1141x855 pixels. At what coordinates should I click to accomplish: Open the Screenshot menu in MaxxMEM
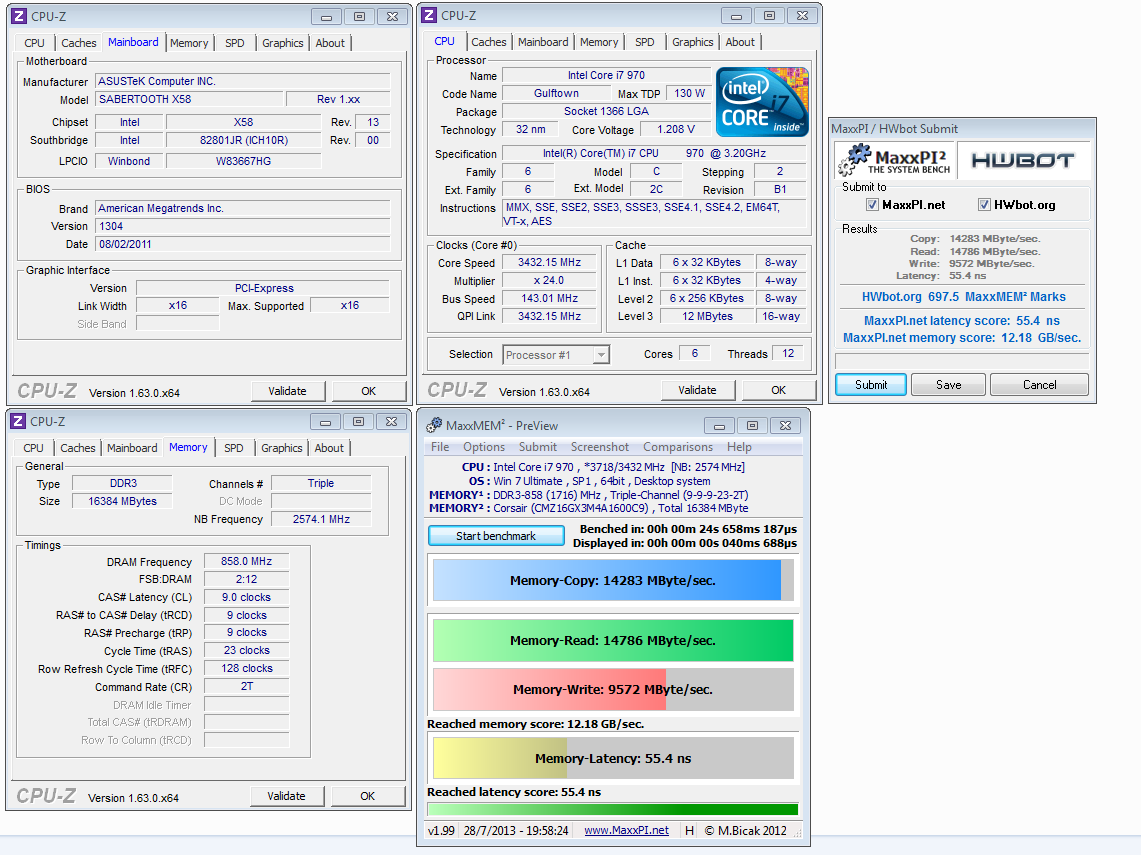click(x=600, y=447)
